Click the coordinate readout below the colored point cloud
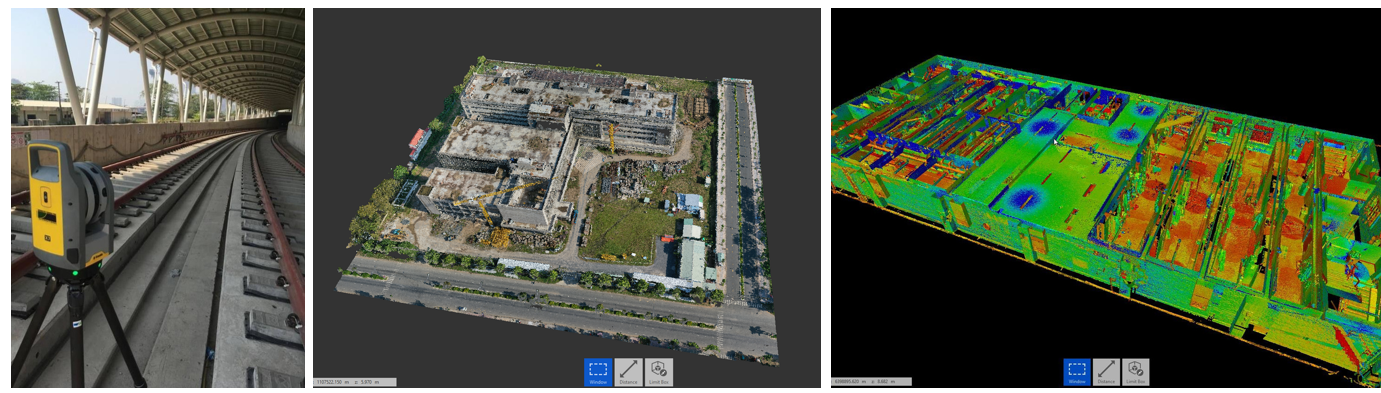The height and width of the screenshot is (393, 1381). (x=871, y=381)
